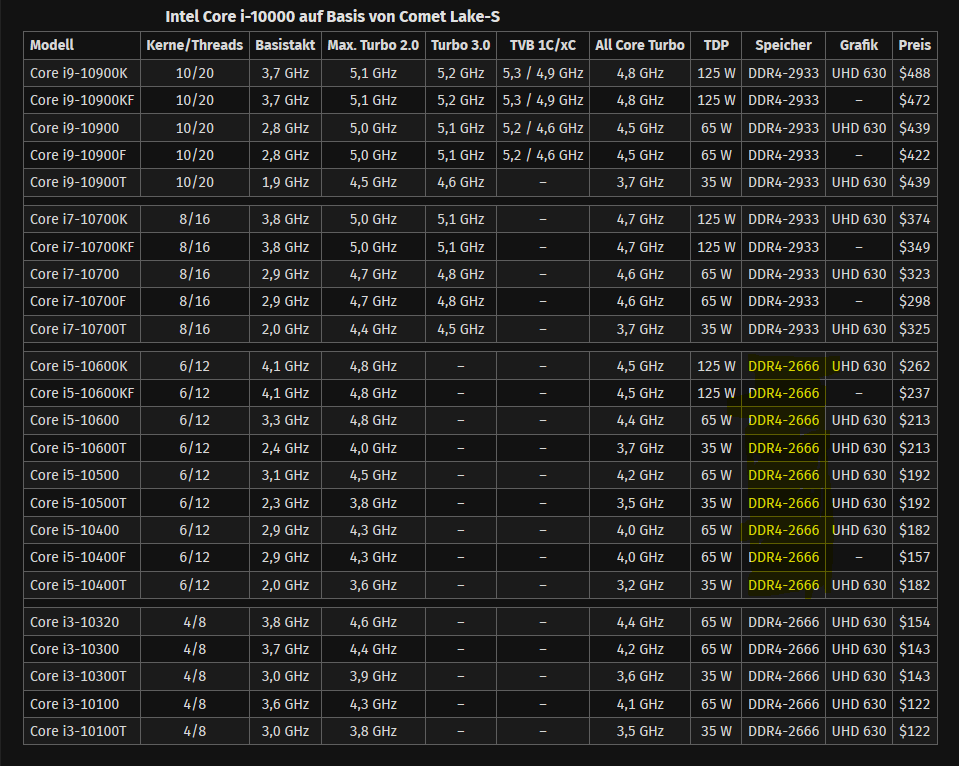The width and height of the screenshot is (959, 766).
Task: Click the '$349' price cell
Action: (x=914, y=247)
